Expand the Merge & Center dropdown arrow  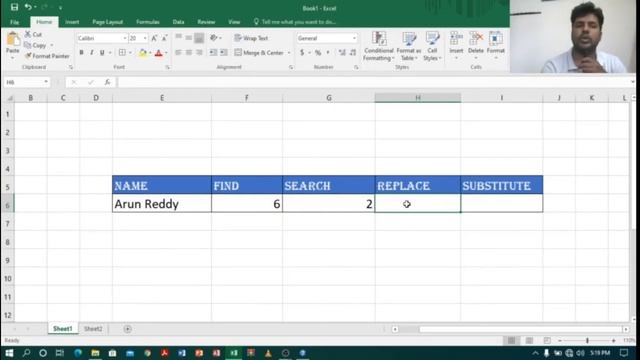[289, 53]
